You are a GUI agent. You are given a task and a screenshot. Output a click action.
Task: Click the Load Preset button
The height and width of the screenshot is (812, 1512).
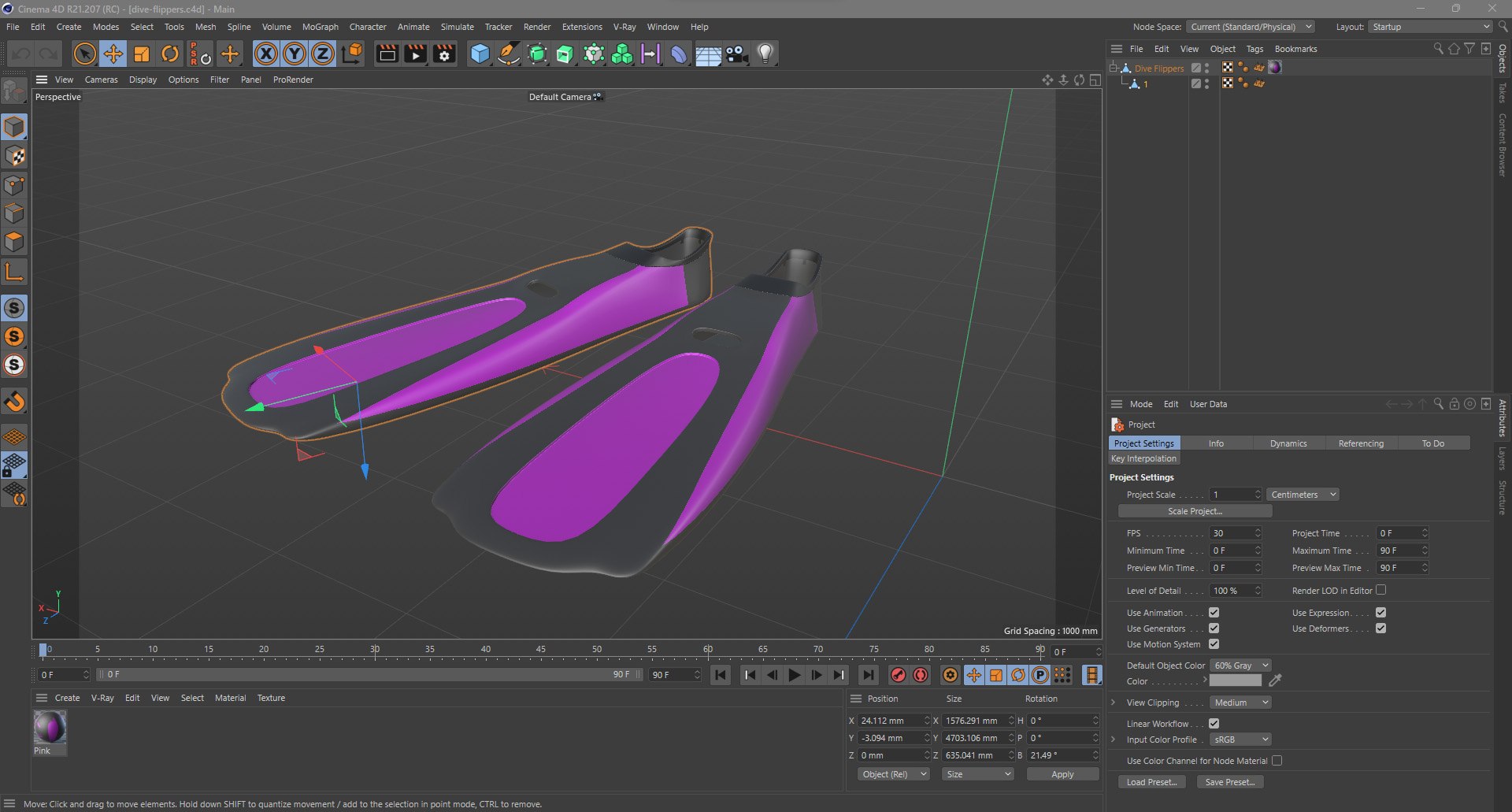click(x=1151, y=782)
